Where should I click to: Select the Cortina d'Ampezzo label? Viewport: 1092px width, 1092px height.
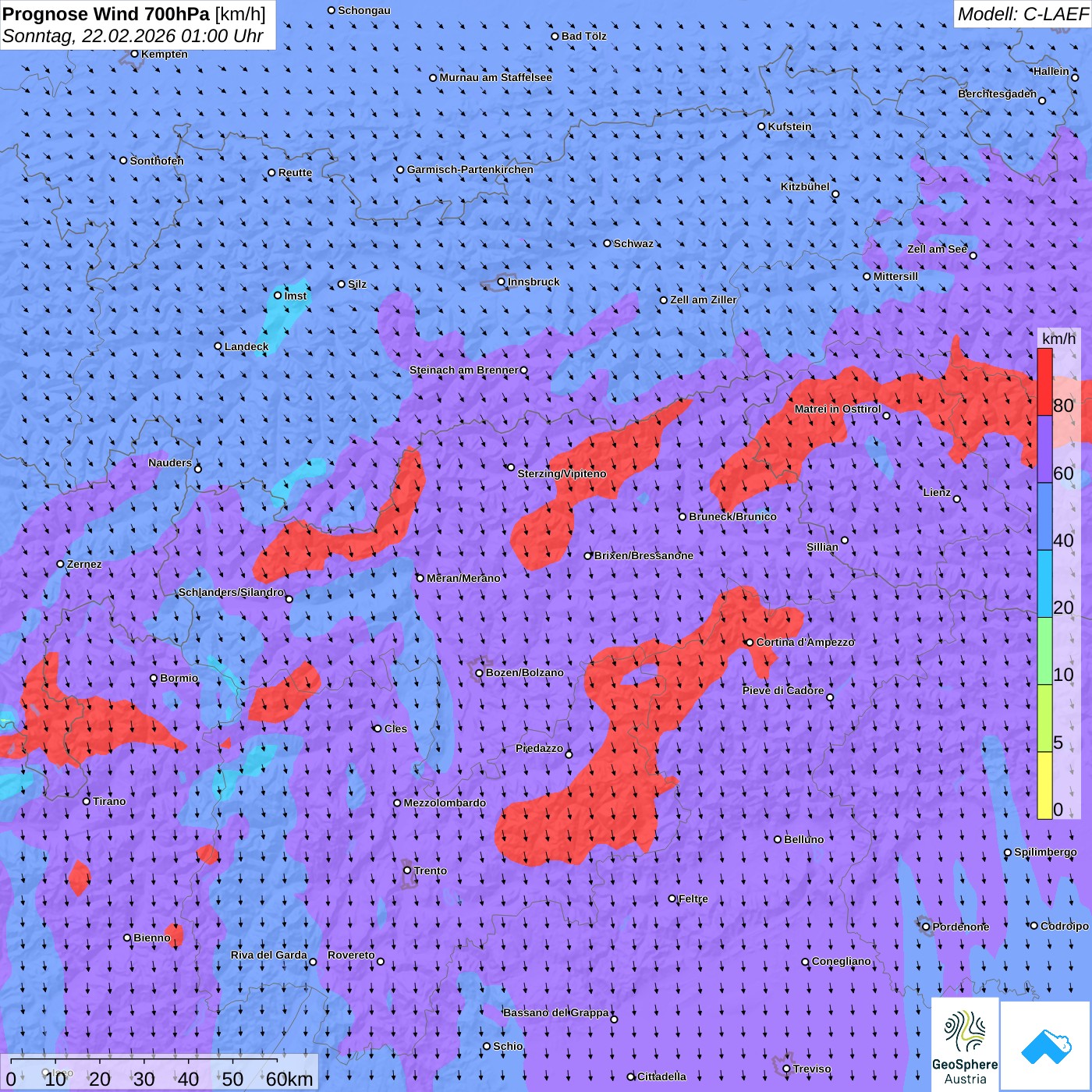pos(806,642)
